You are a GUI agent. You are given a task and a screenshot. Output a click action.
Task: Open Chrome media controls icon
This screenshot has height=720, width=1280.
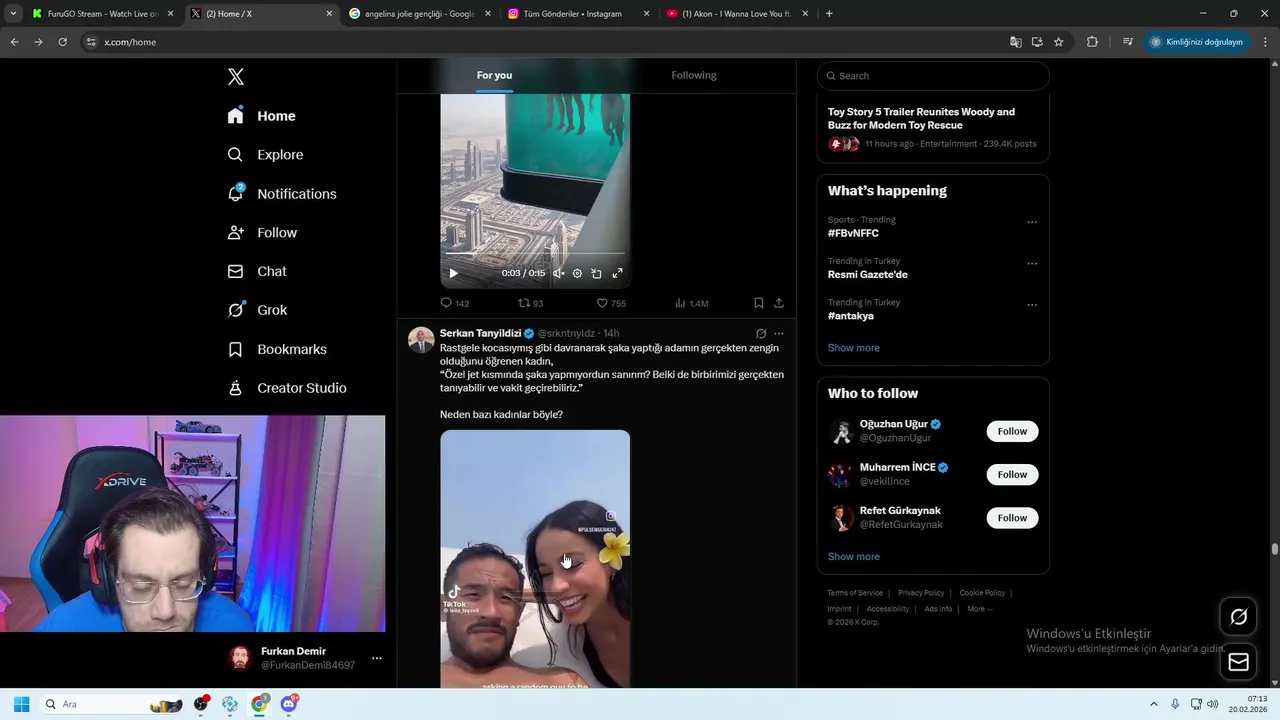(x=1127, y=42)
